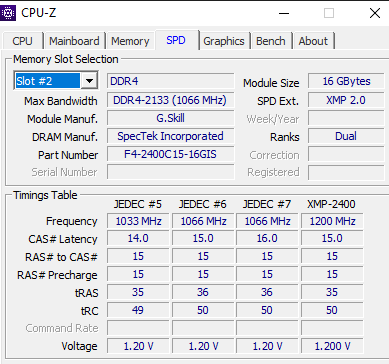
Task: Click the CAS# Latency row label
Action: [63, 239]
